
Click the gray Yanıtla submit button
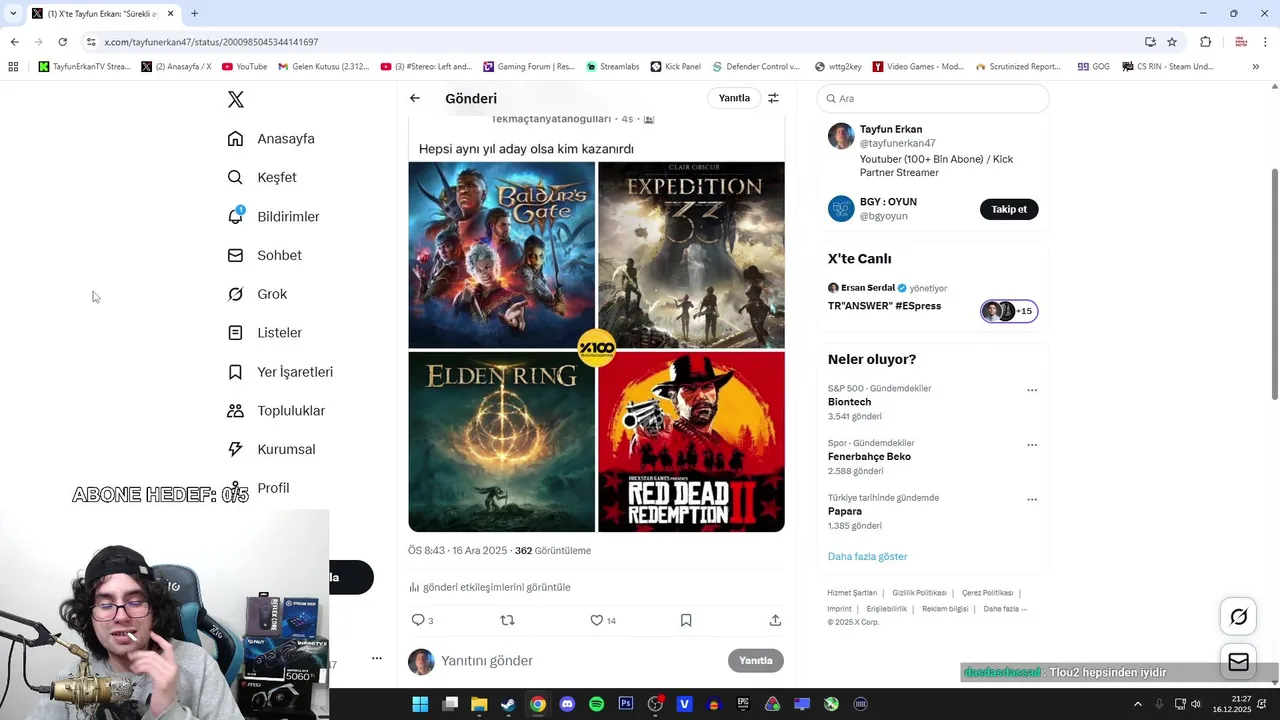coord(756,661)
